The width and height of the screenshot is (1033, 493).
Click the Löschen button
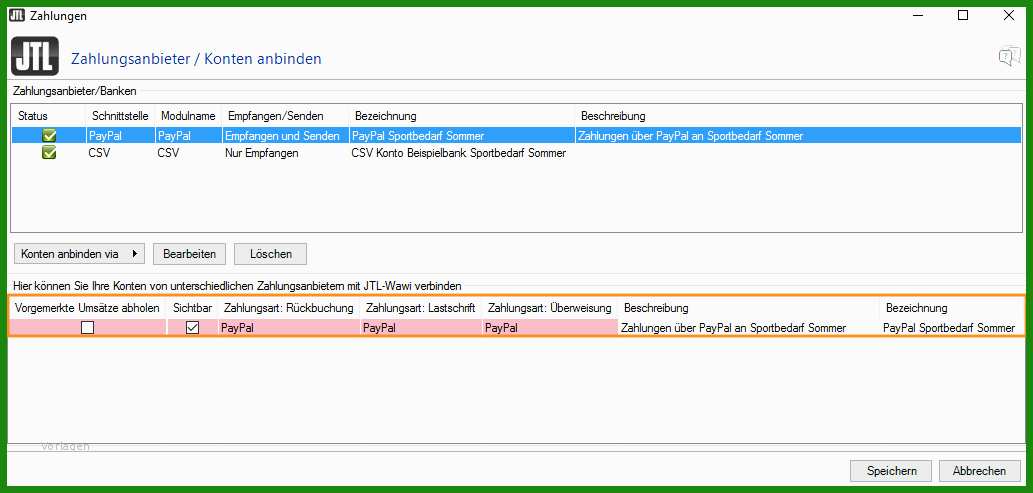point(270,254)
